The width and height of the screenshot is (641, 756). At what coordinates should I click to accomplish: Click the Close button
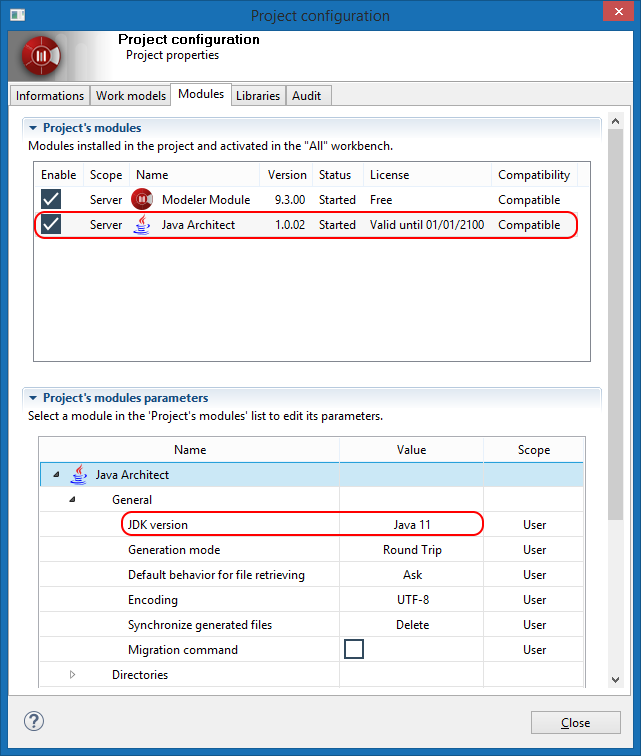pos(575,723)
